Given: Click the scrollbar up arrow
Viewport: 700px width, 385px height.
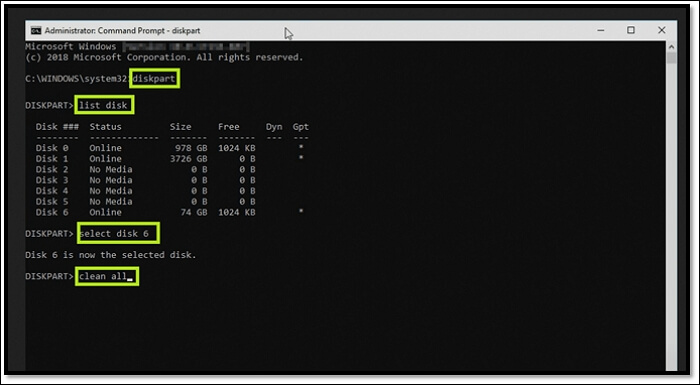Looking at the screenshot, I should (671, 46).
